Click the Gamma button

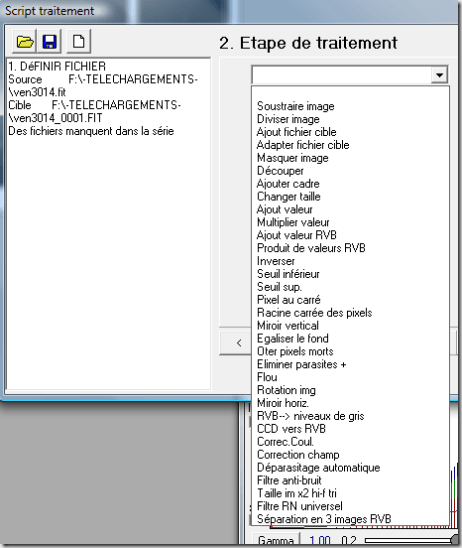[x=275, y=540]
